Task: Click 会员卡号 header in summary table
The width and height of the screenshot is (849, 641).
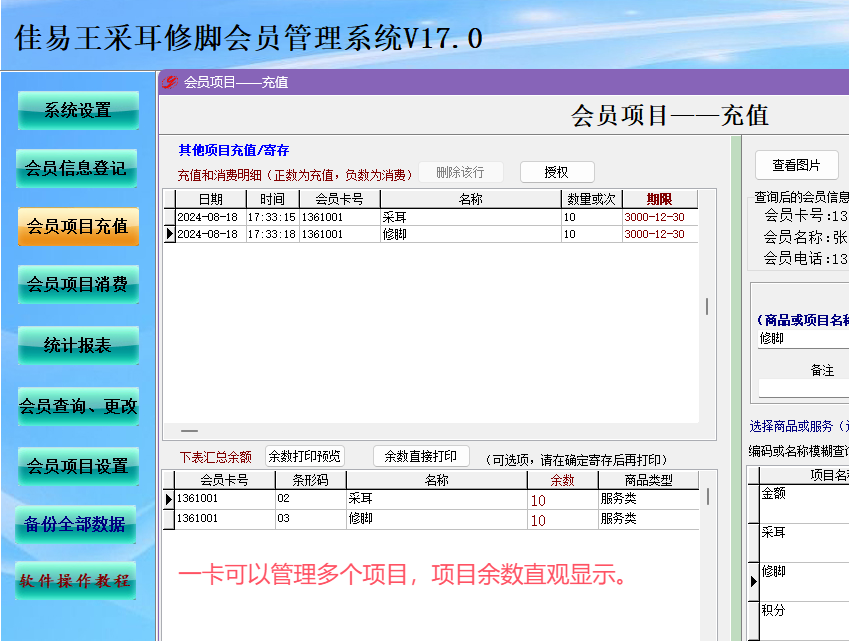Action: 224,480
